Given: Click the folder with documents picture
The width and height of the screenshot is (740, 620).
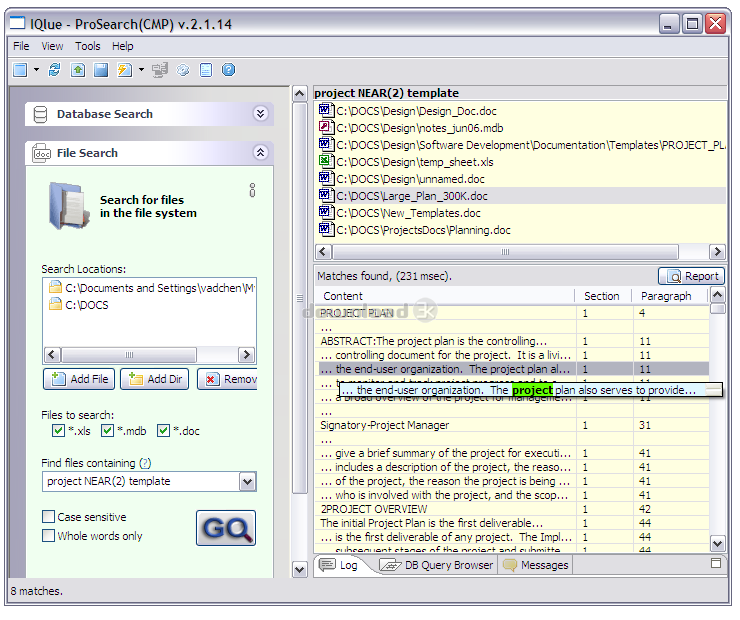Looking at the screenshot, I should point(69,206).
